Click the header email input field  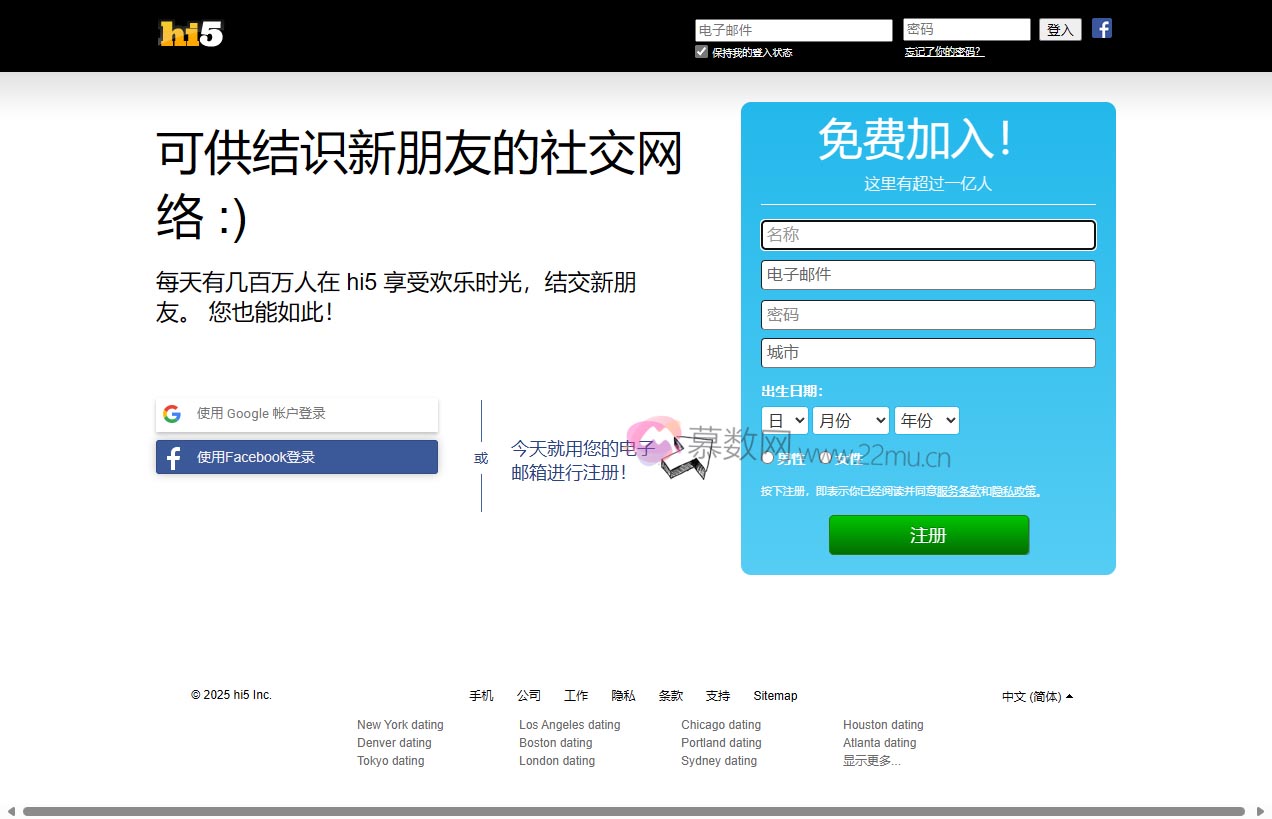(x=793, y=30)
